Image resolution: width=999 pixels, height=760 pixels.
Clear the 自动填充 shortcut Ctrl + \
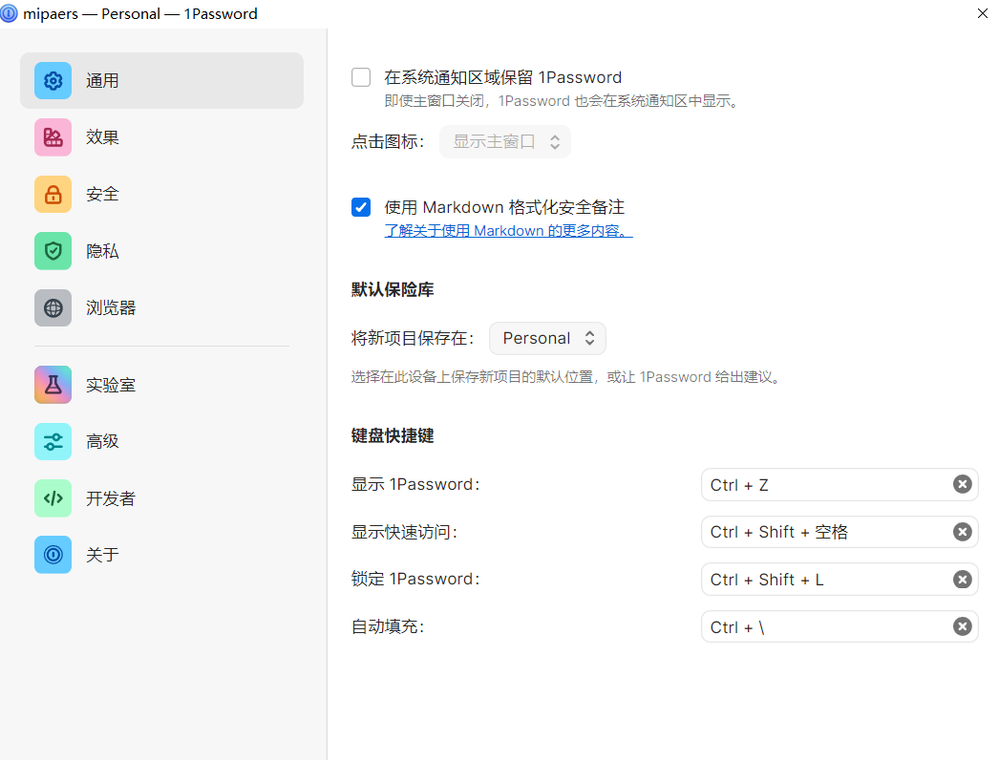click(962, 627)
